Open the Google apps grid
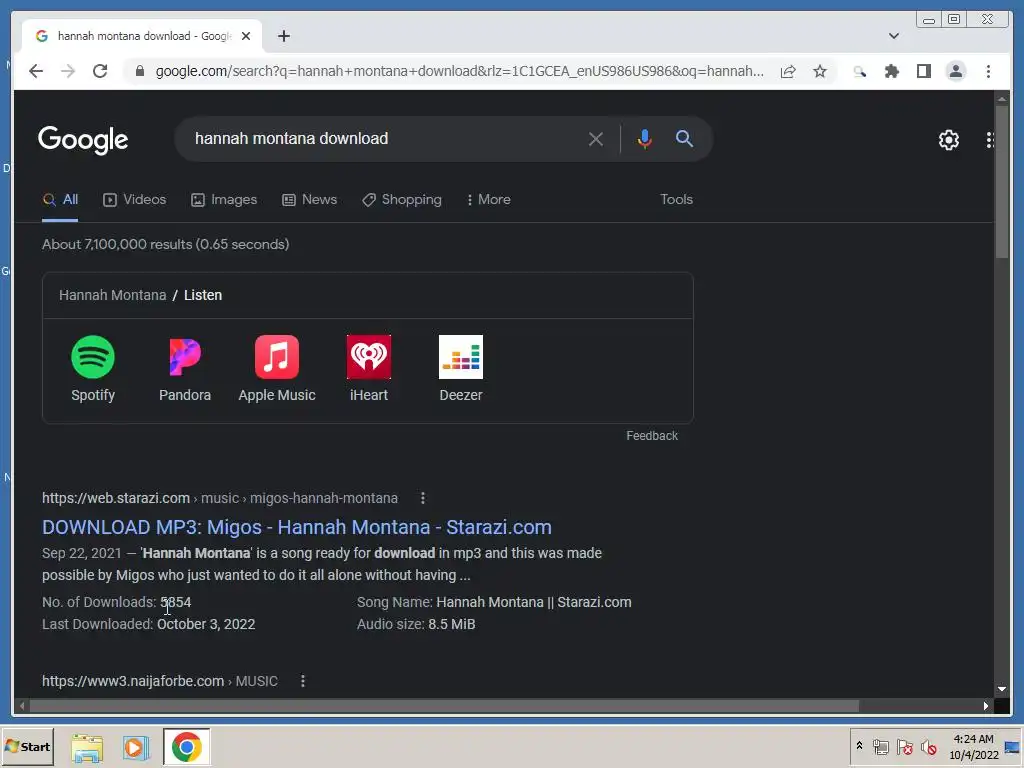Screen dimensions: 1024x768 990,139
